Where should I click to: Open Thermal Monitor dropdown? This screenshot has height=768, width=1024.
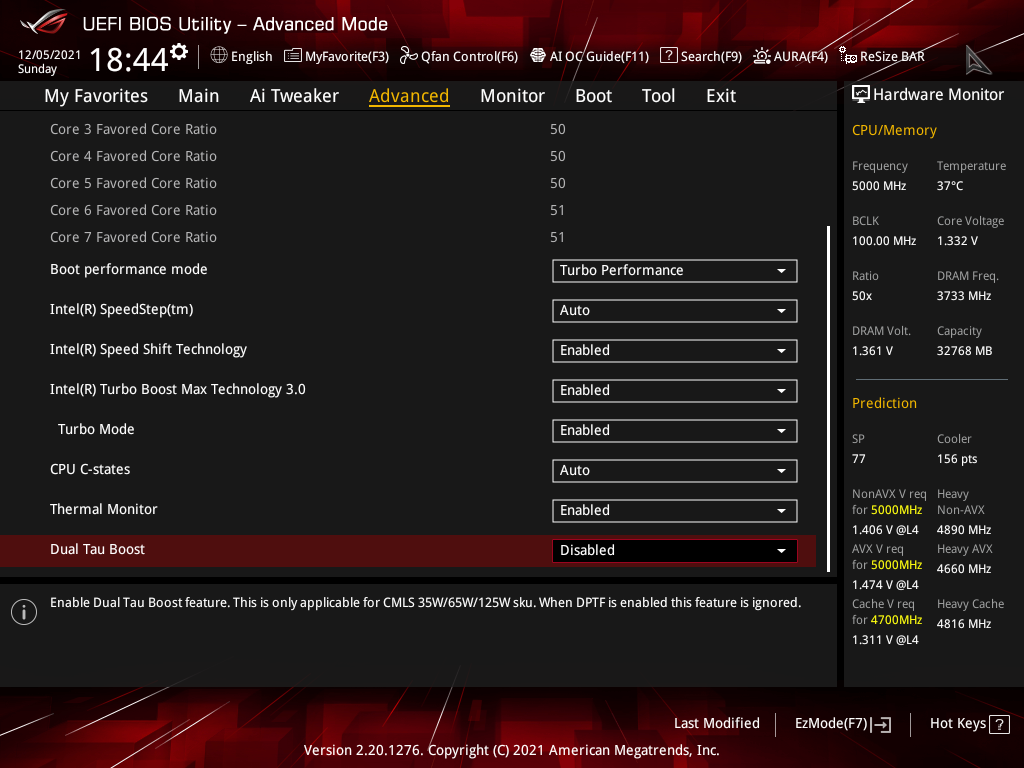tap(675, 511)
